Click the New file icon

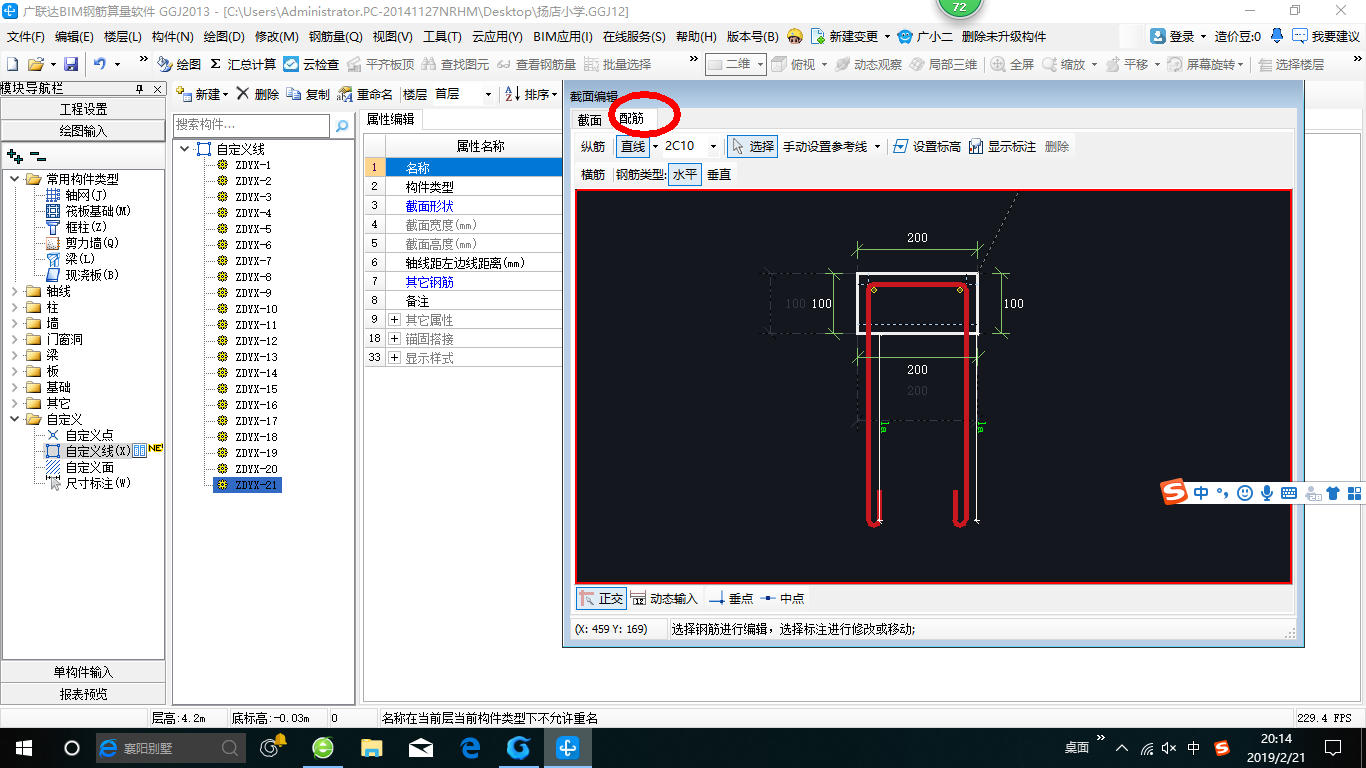pos(13,64)
